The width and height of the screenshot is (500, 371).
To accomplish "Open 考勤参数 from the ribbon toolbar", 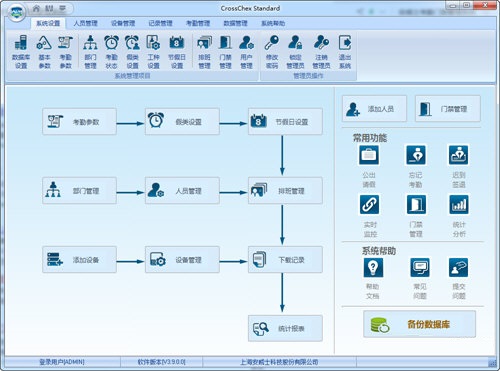I will (65, 52).
